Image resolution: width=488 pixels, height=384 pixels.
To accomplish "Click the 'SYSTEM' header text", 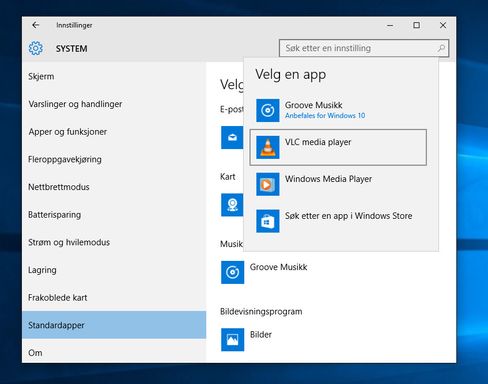I will click(72, 49).
